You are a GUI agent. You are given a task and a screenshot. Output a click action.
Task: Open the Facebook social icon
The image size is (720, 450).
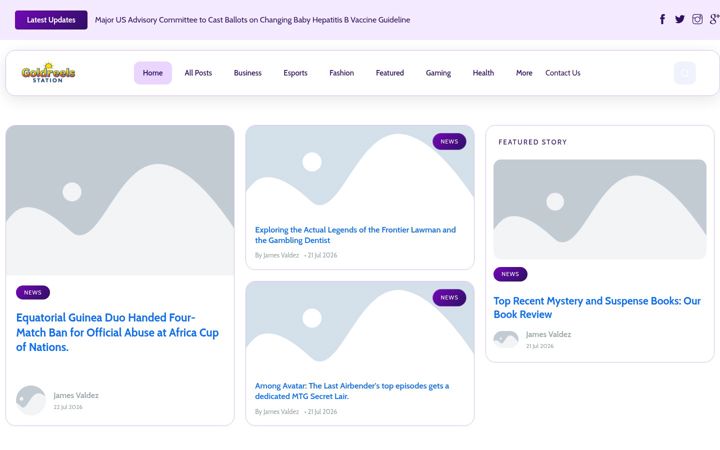[662, 19]
